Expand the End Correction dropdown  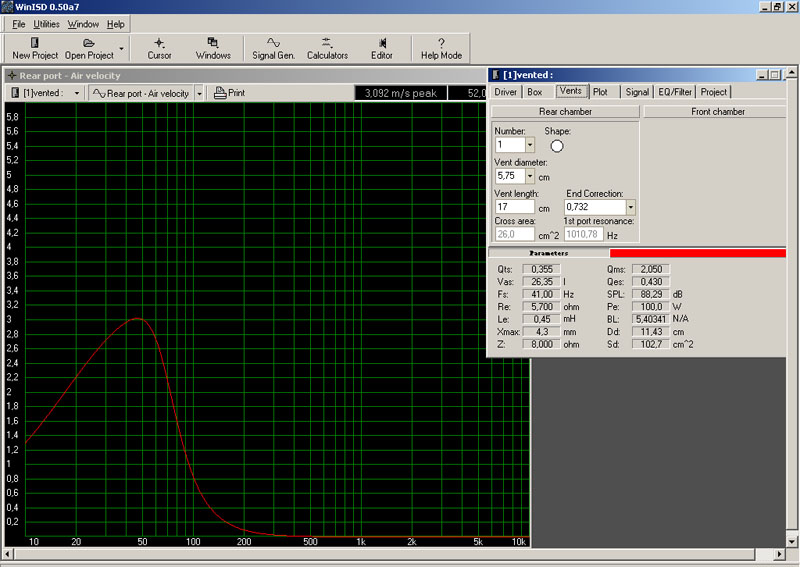coord(630,207)
